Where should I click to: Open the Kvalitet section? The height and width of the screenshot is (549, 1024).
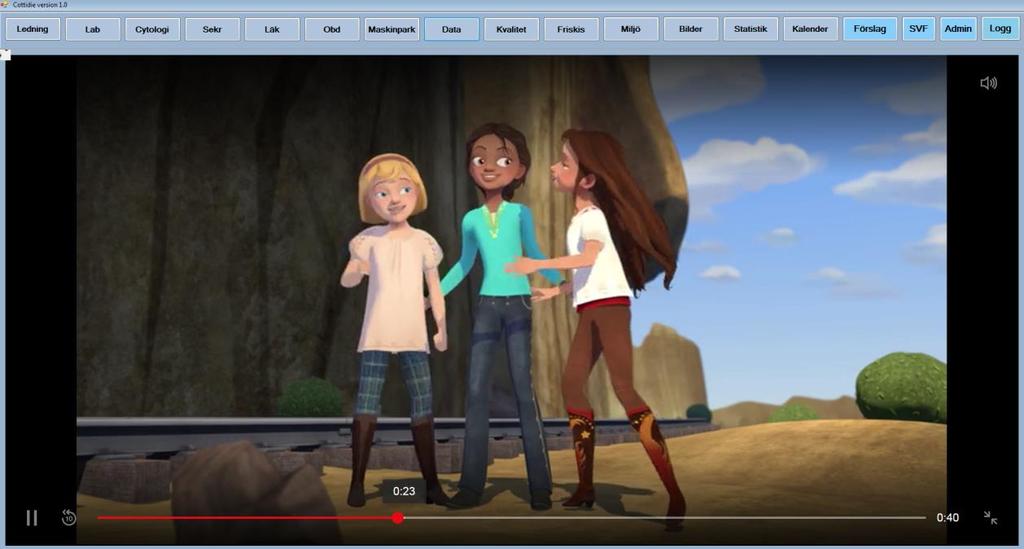click(x=511, y=29)
